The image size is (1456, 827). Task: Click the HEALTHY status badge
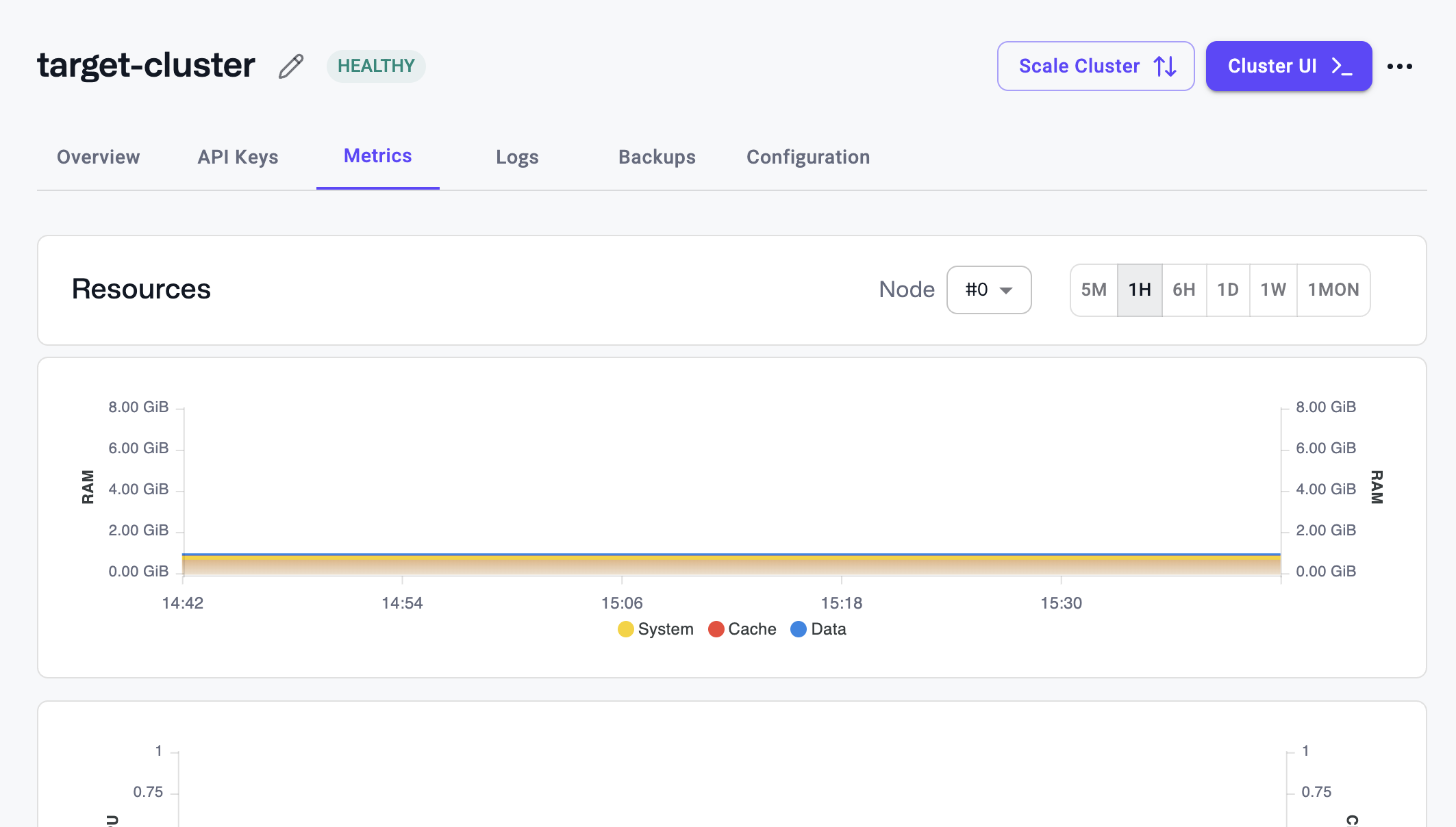coord(375,66)
